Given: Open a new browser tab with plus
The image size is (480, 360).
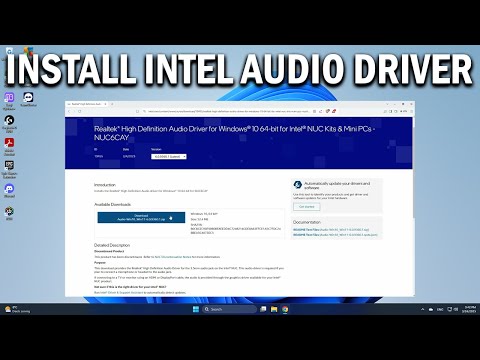Looking at the screenshot, I should pos(112,104).
